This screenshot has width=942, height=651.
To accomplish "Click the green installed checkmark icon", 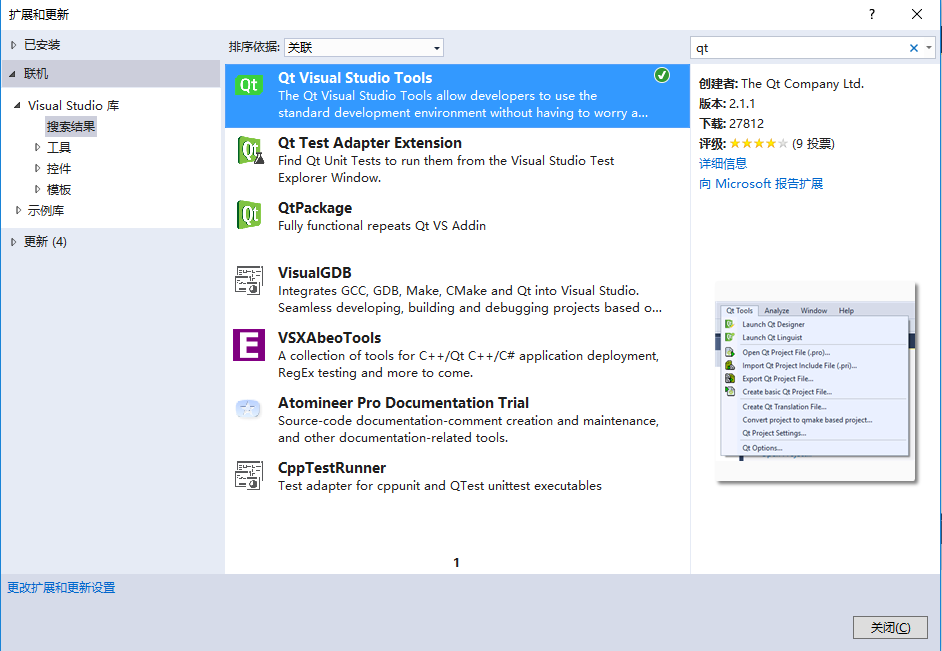I will point(661,75).
